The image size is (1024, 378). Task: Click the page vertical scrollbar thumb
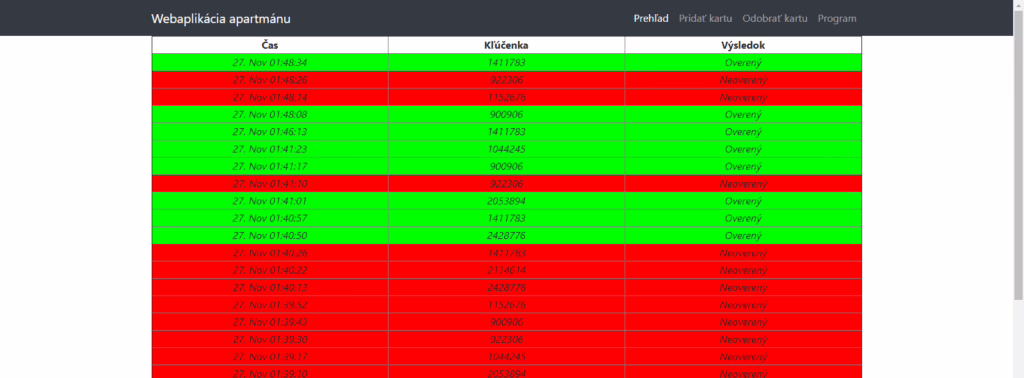pyautogui.click(x=1018, y=155)
